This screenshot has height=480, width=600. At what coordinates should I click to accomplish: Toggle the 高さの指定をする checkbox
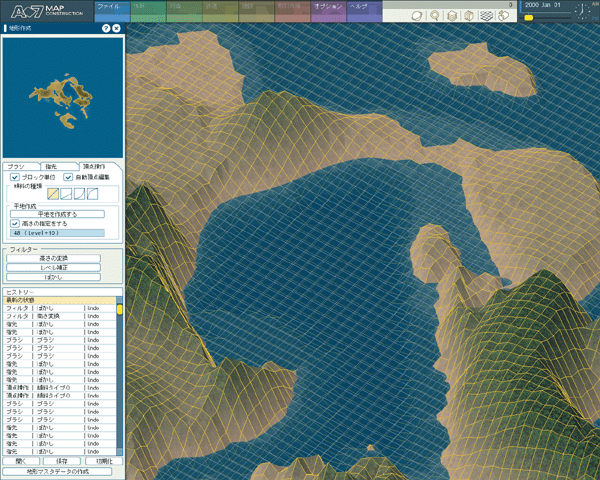pos(15,223)
